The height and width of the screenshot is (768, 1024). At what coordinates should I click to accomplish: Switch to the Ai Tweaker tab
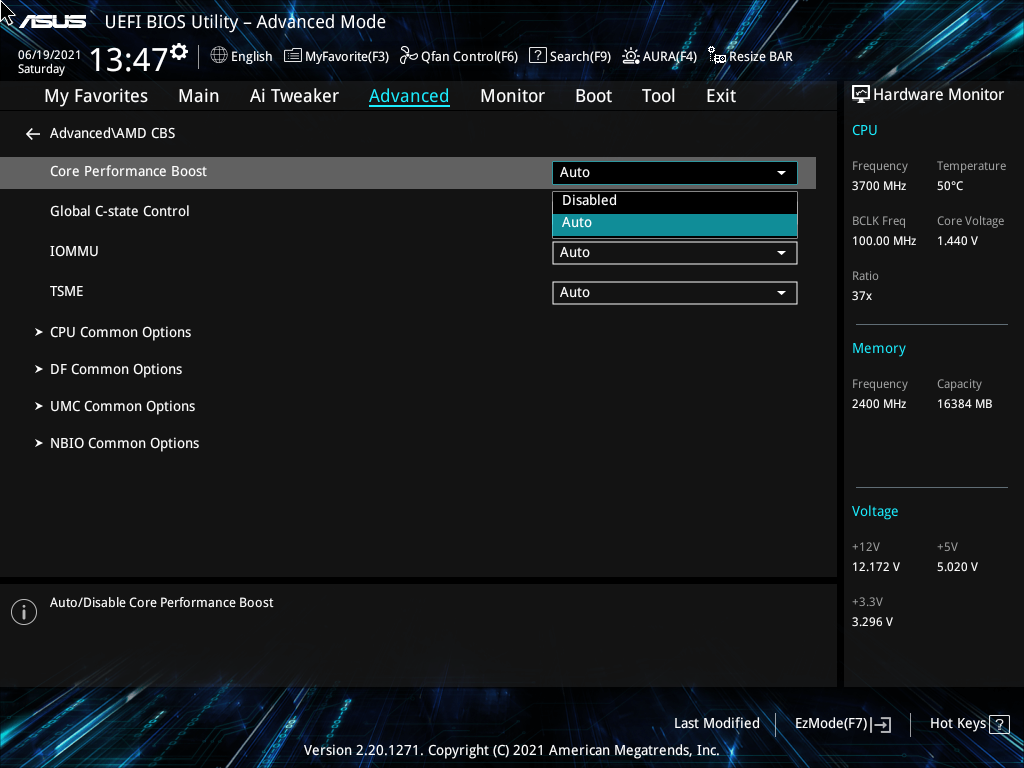pyautogui.click(x=294, y=95)
